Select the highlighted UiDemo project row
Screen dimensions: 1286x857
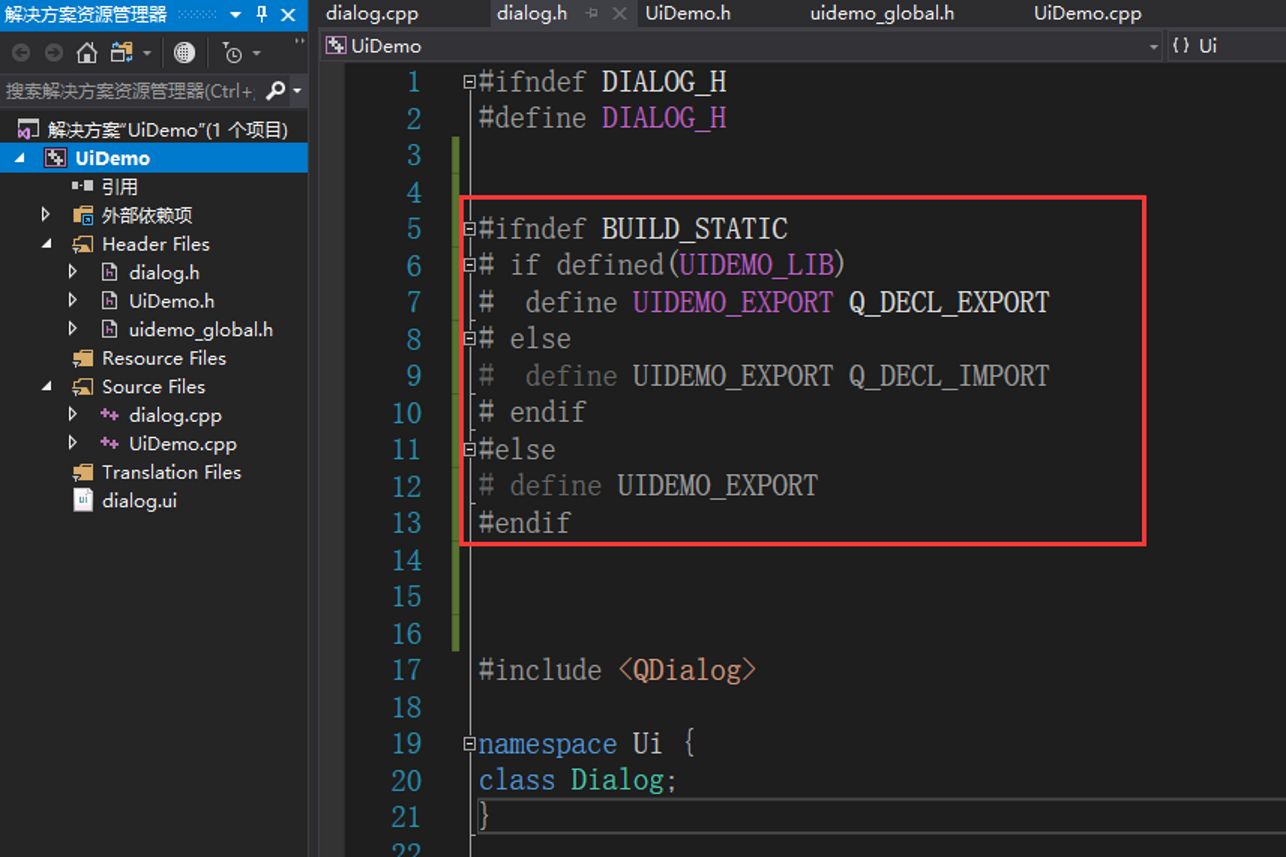pyautogui.click(x=154, y=158)
